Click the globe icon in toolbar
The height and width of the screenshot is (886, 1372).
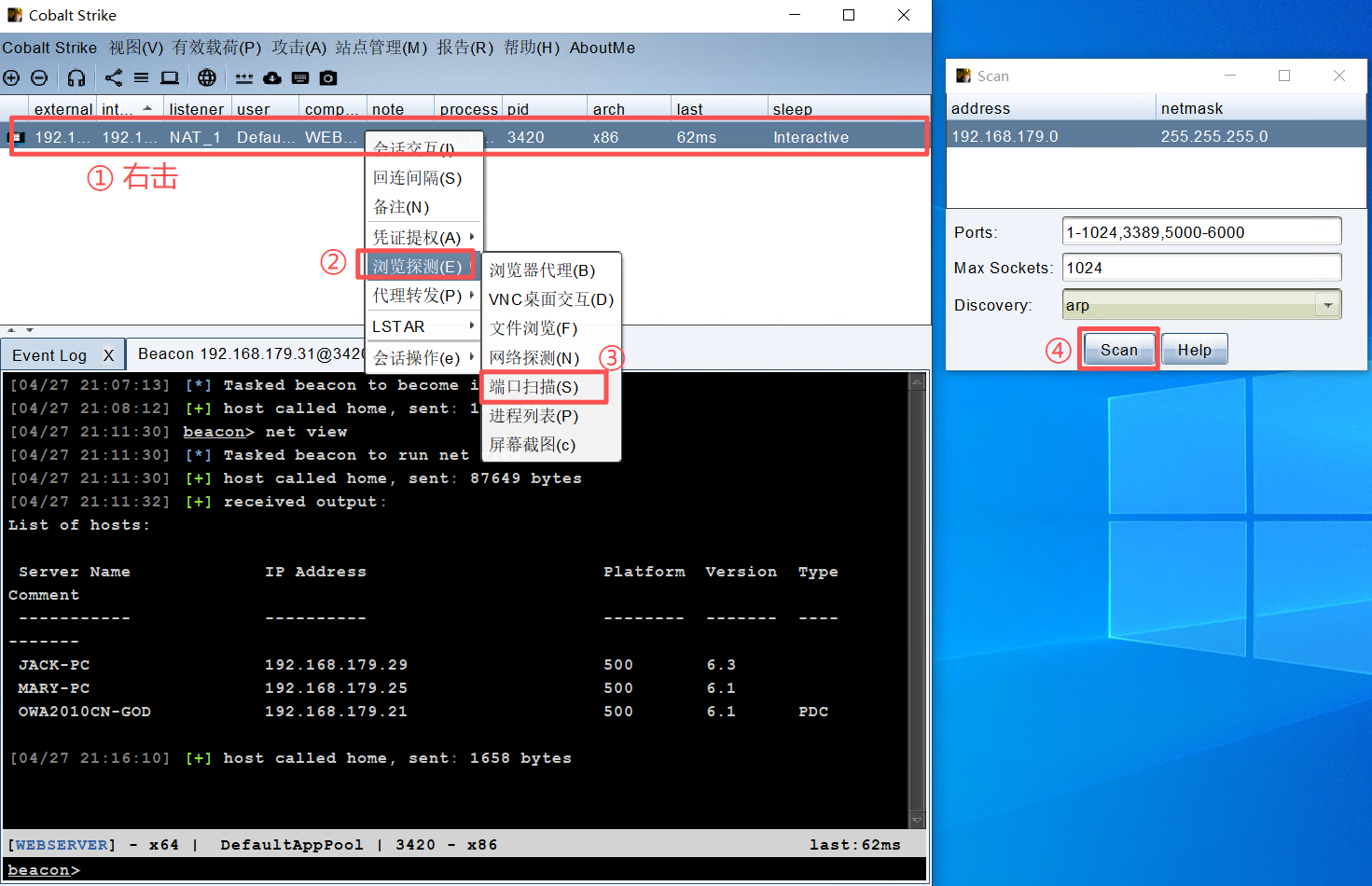207,78
